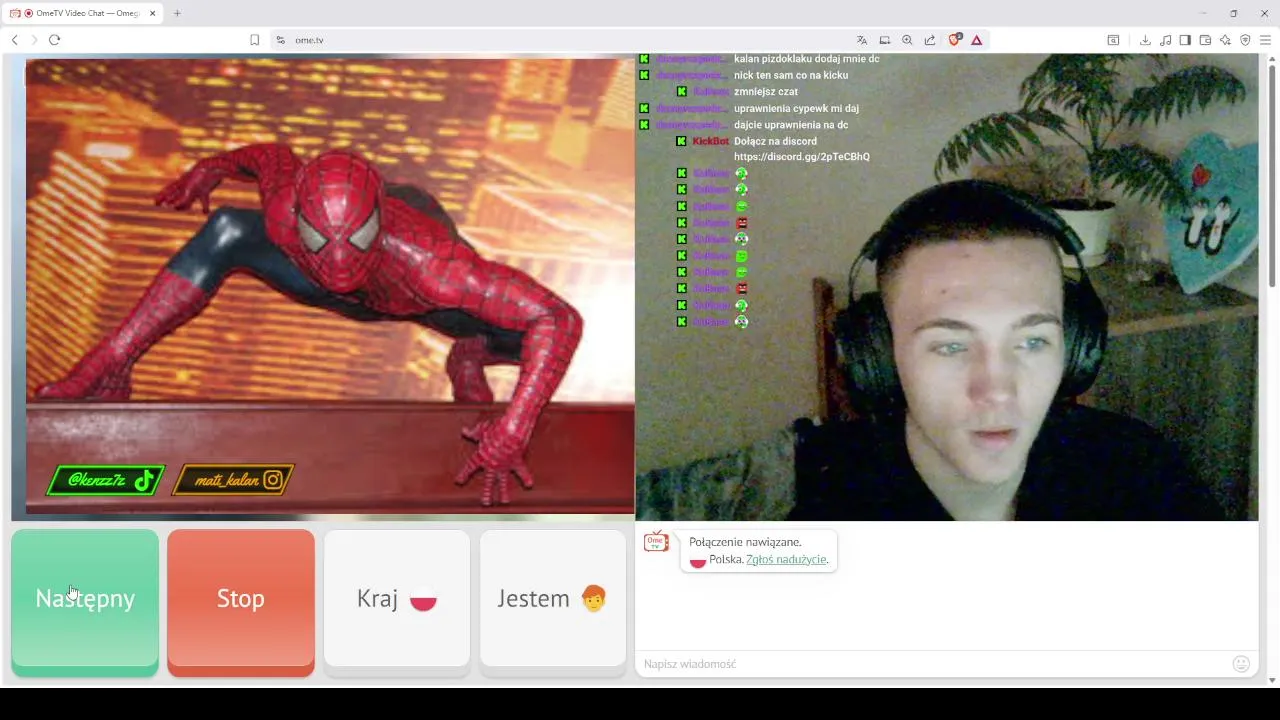Toggle the browser sidebar panel icon
This screenshot has height=720, width=1280.
(x=1185, y=40)
